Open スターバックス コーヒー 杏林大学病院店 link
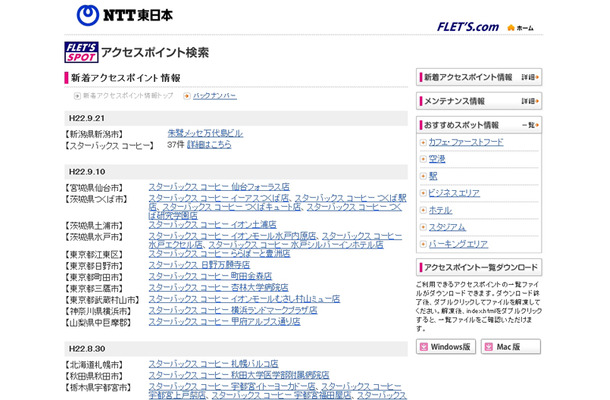Viewport: 610px width, 400px height. (219, 288)
